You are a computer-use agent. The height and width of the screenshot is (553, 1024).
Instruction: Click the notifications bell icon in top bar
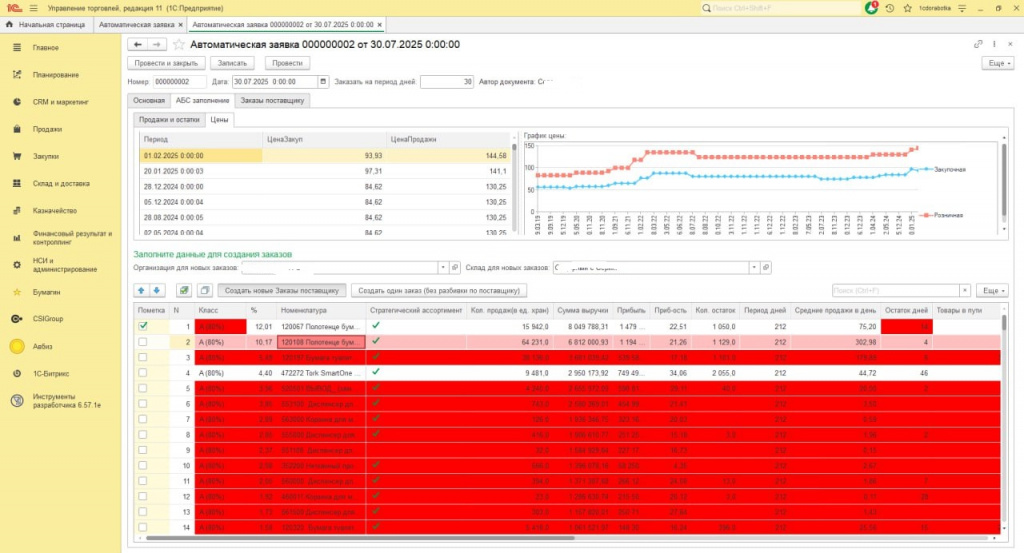[869, 8]
